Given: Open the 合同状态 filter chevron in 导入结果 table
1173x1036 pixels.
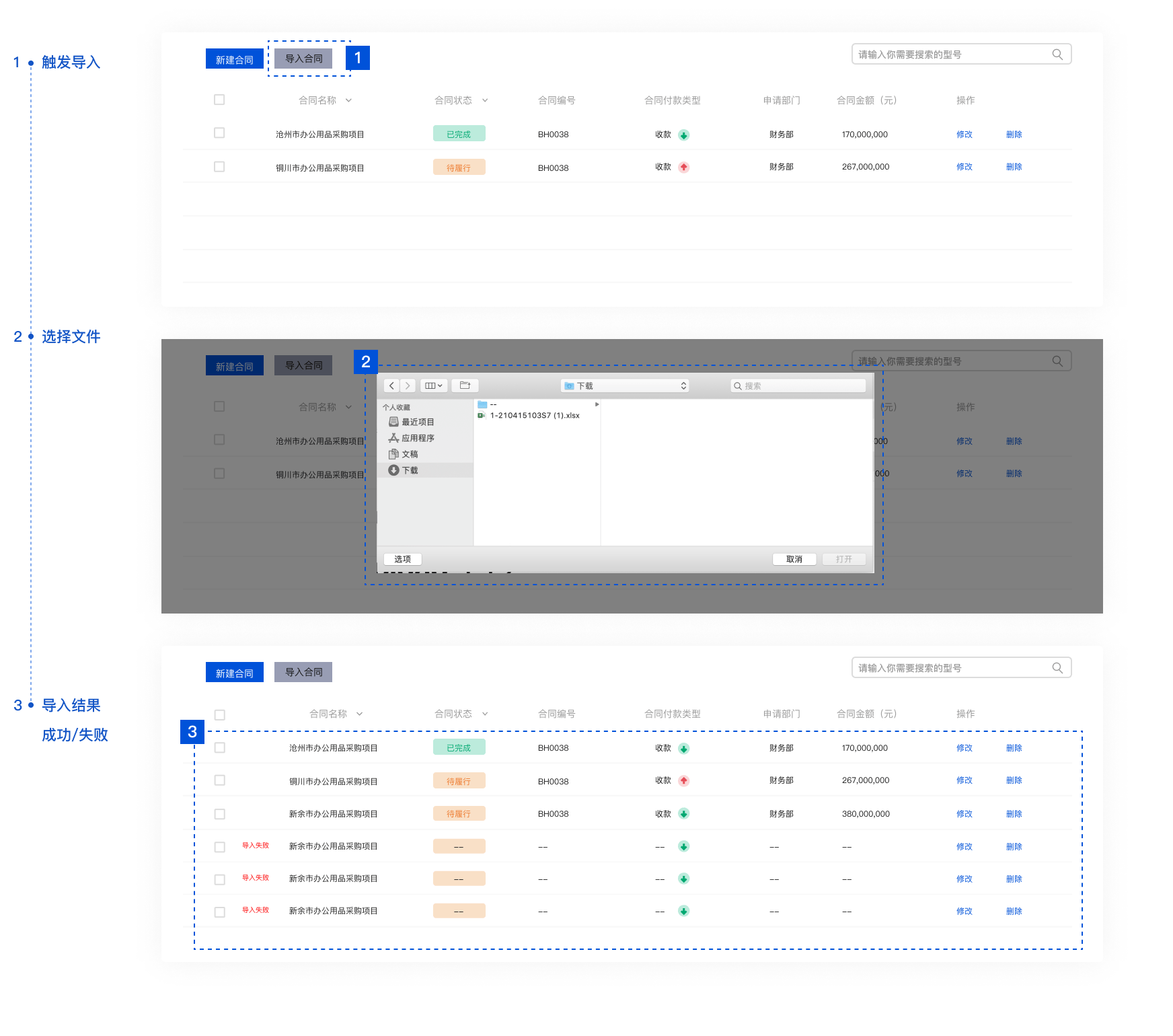Looking at the screenshot, I should coord(485,714).
